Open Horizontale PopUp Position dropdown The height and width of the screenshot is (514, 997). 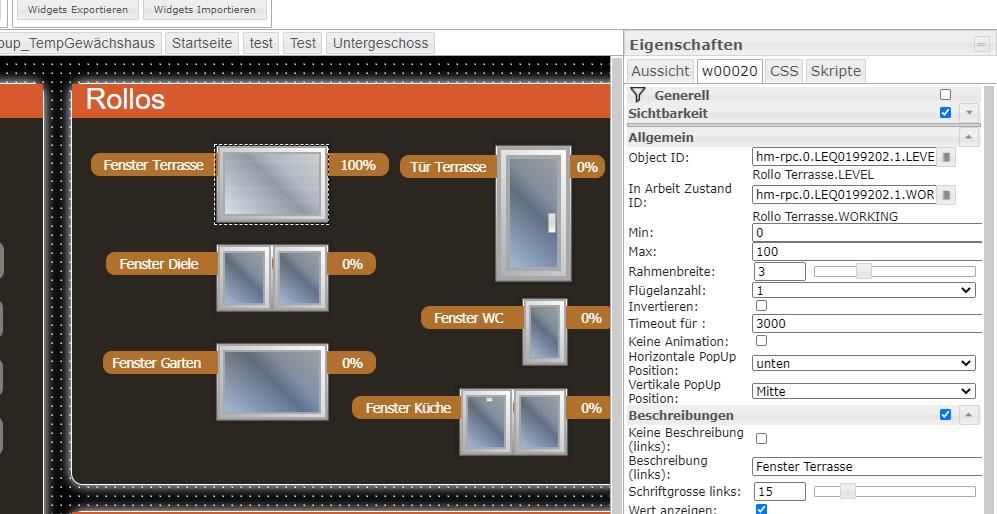tap(863, 363)
